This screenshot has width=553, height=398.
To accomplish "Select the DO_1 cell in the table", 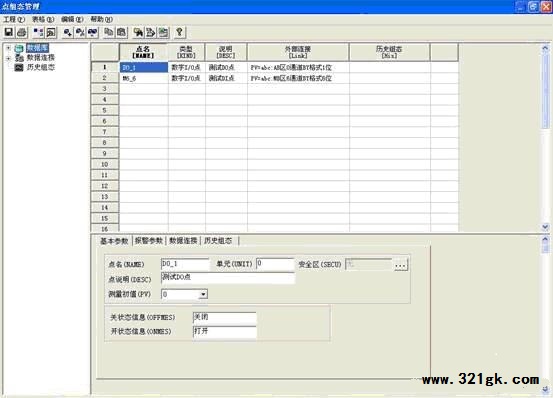I will point(144,67).
